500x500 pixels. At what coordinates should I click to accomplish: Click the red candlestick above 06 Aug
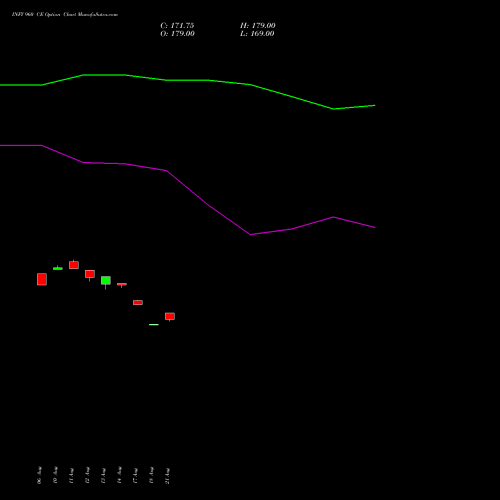(42, 279)
